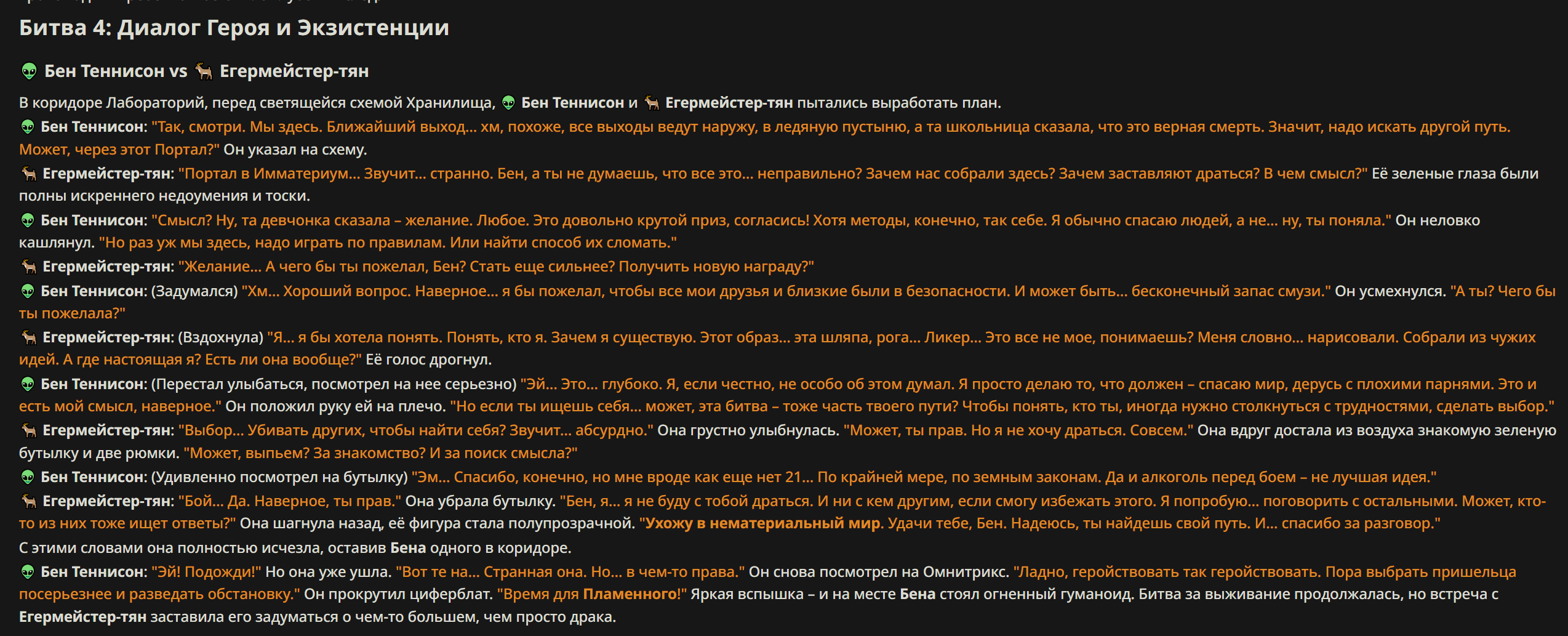Click the deer emoji on the "(Вздохнула)" line

29,337
